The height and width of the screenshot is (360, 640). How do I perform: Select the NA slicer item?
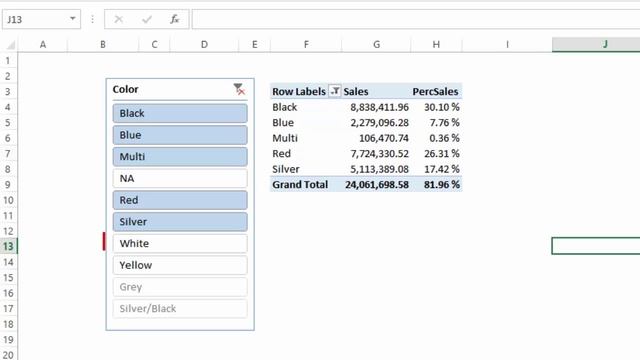pos(180,178)
